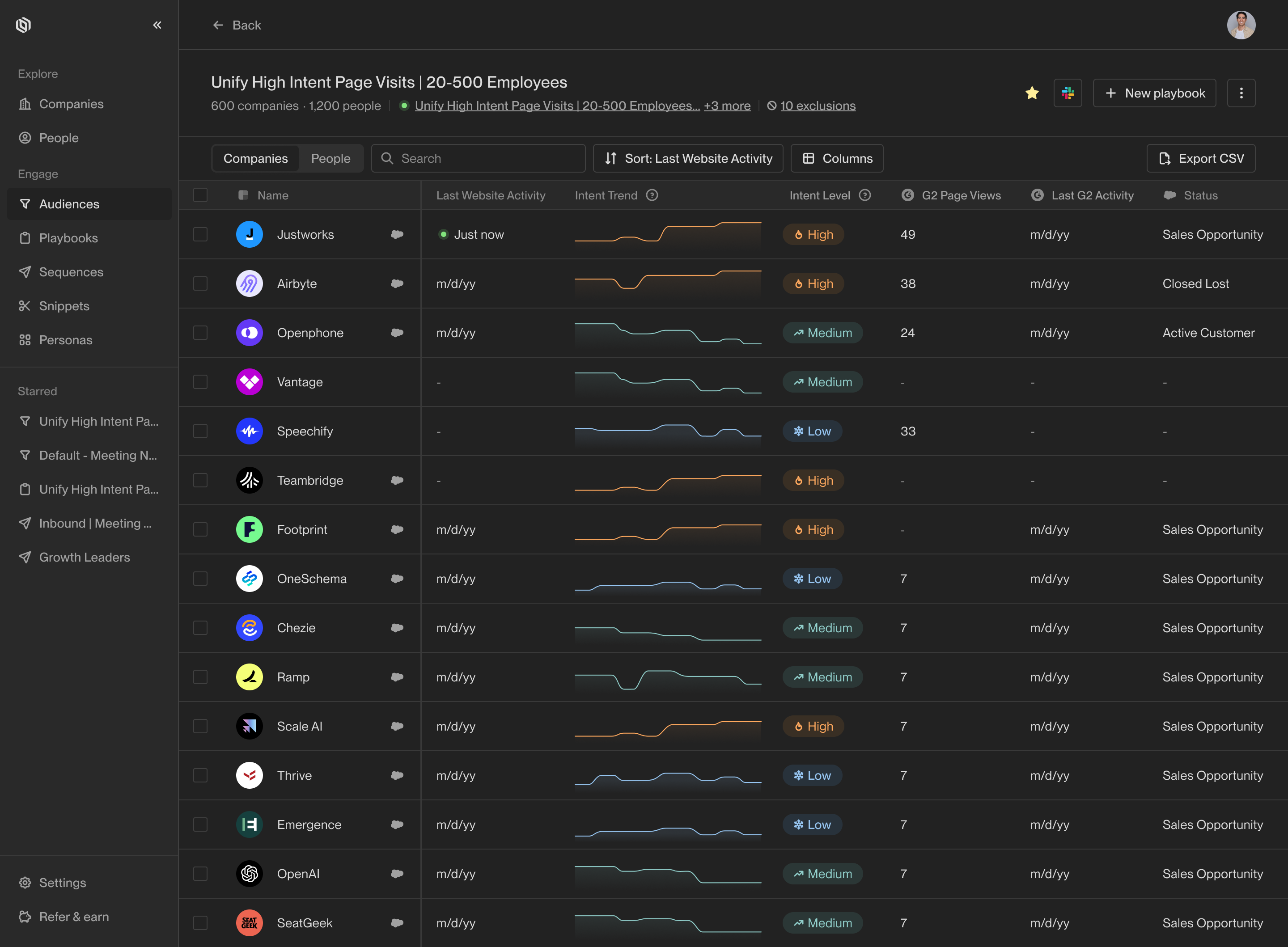Image resolution: width=1288 pixels, height=947 pixels.
Task: Open Snippets from the sidebar
Action: (x=64, y=305)
